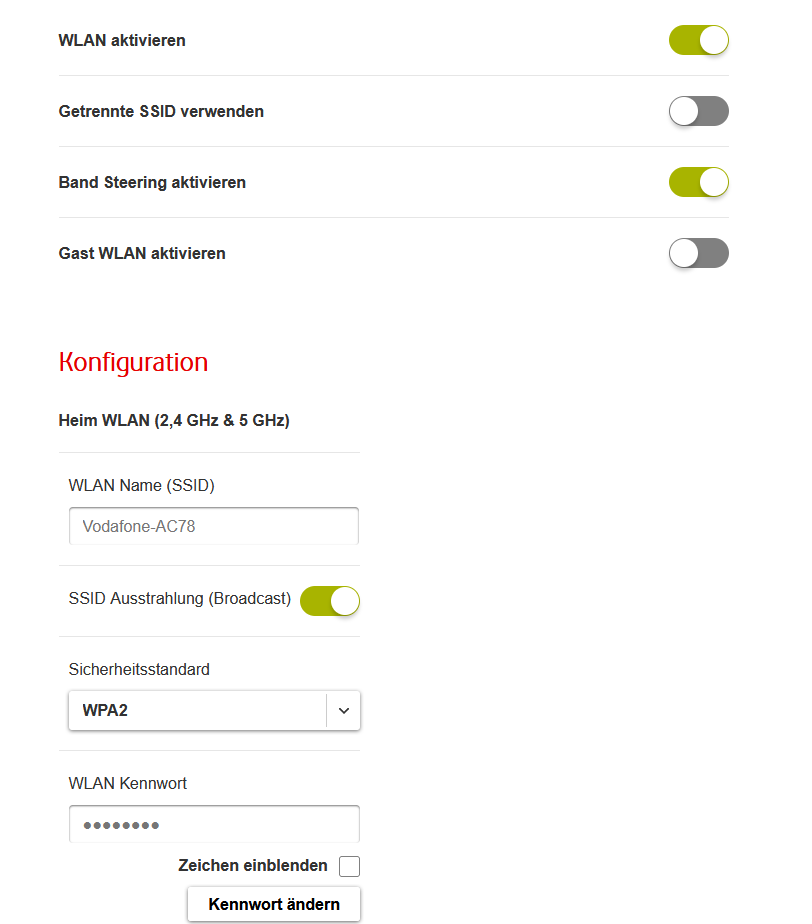812x924 pixels.
Task: Click the Sicherheitsstandard label
Action: point(139,669)
